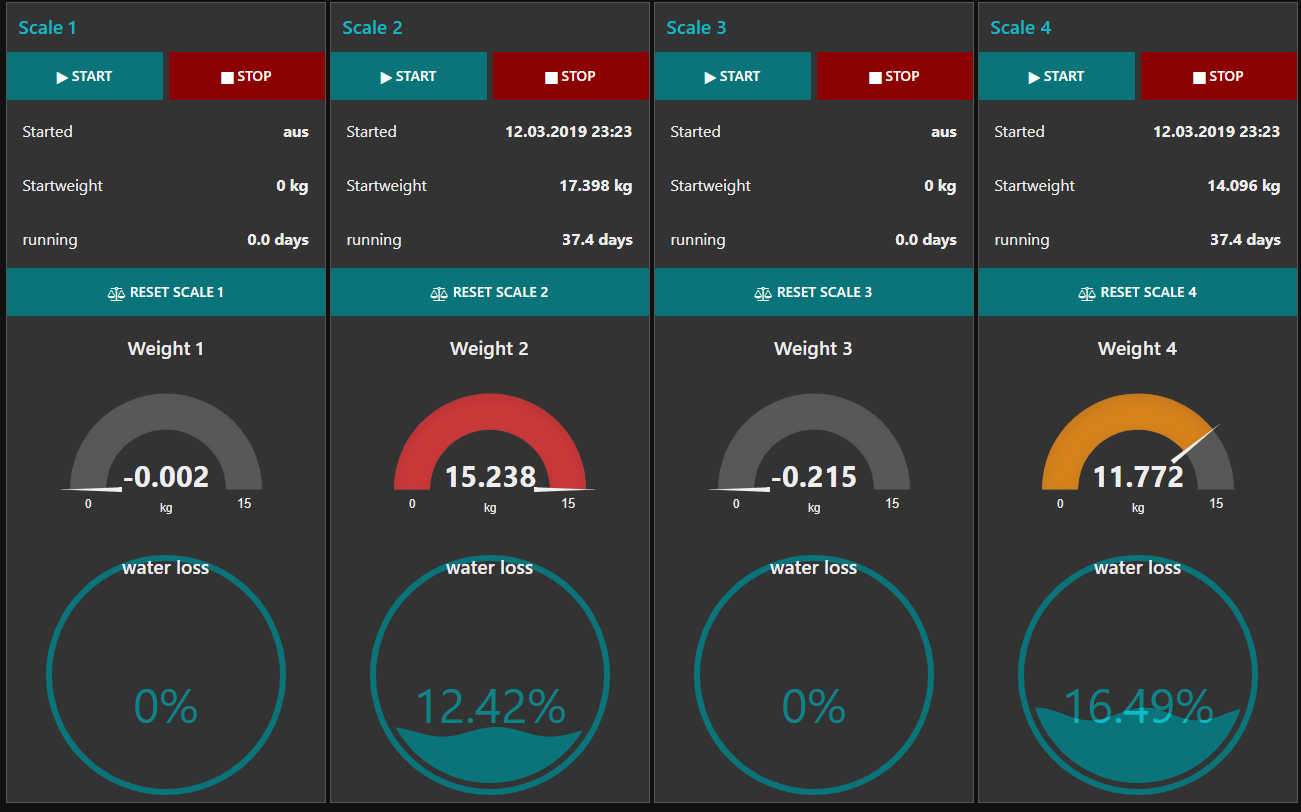
Task: Click the RESET SCALE 1 label
Action: click(177, 293)
